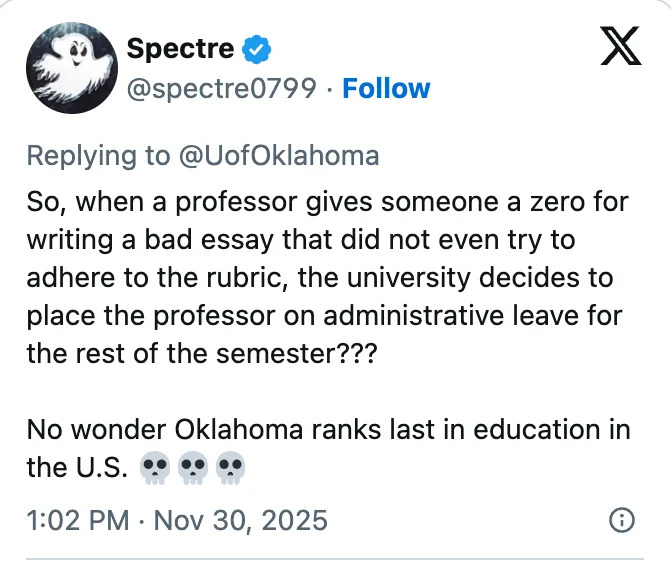Click the Nov 30, 2025 date
The width and height of the screenshot is (671, 562).
pyautogui.click(x=242, y=520)
